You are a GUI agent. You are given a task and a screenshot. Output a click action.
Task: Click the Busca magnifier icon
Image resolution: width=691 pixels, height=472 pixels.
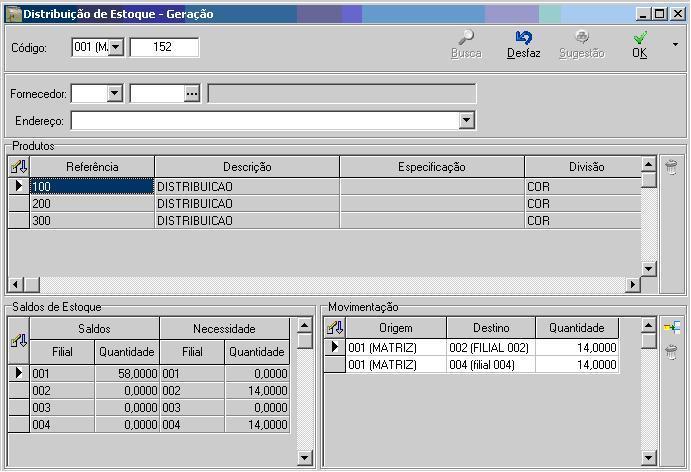pos(466,38)
